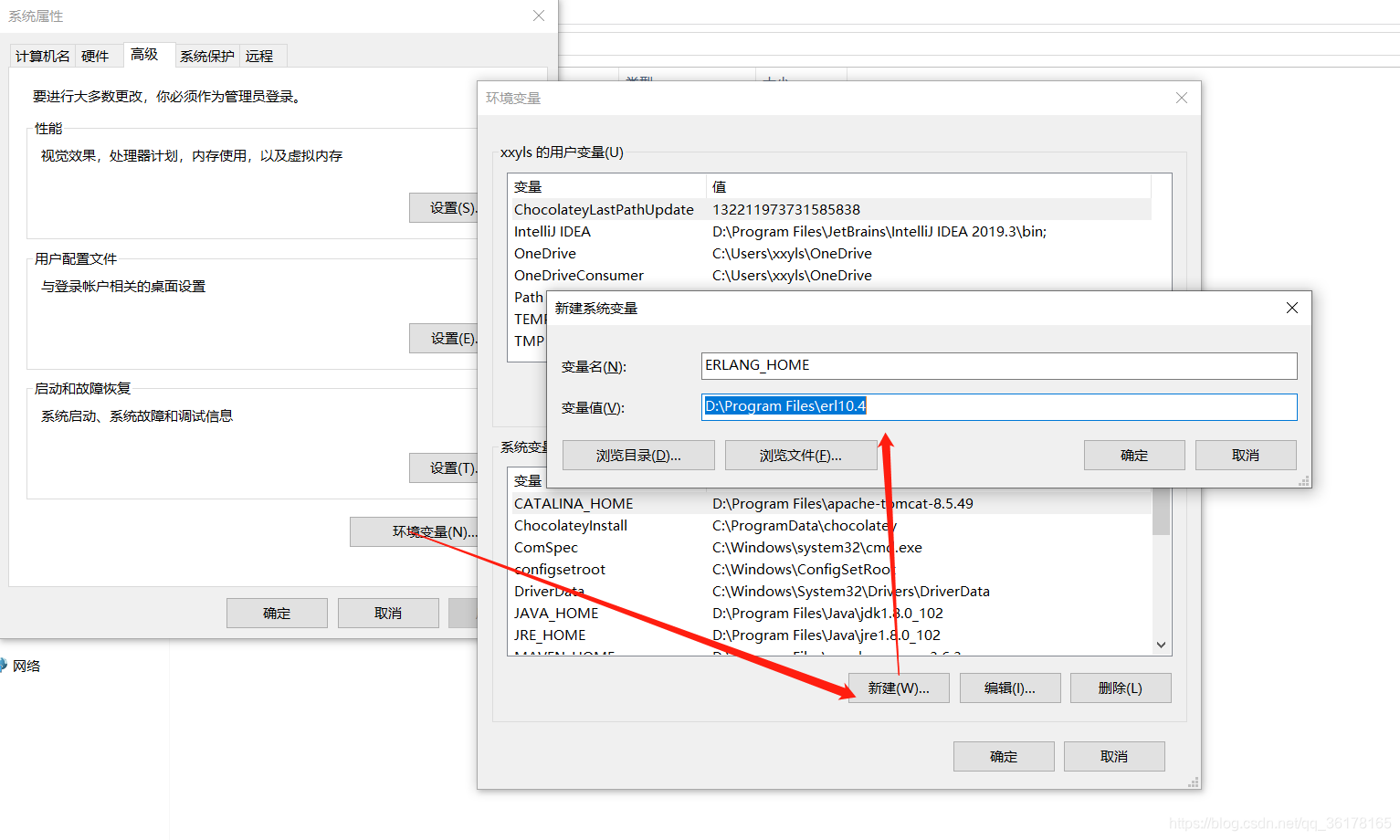Select the CATALINA_HOME system variable
Screen dimensions: 1400x840
pos(829,503)
